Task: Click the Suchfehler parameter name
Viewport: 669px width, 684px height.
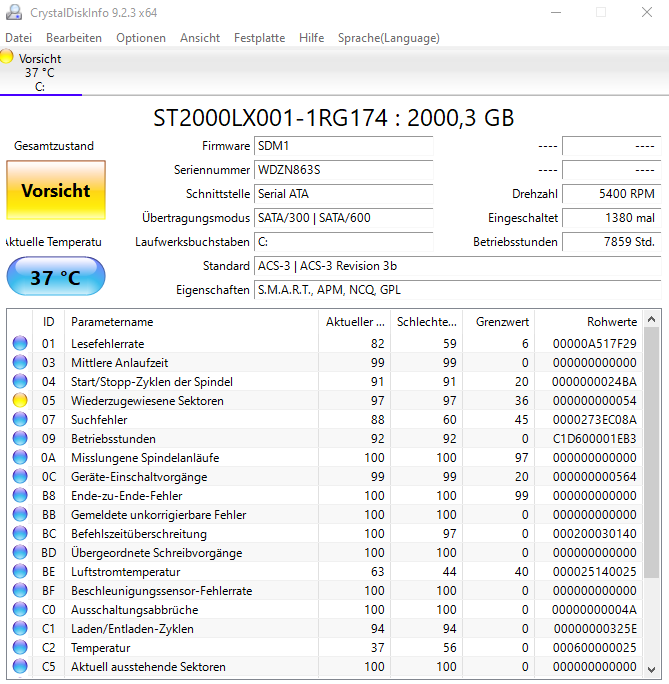Action: [x=99, y=420]
